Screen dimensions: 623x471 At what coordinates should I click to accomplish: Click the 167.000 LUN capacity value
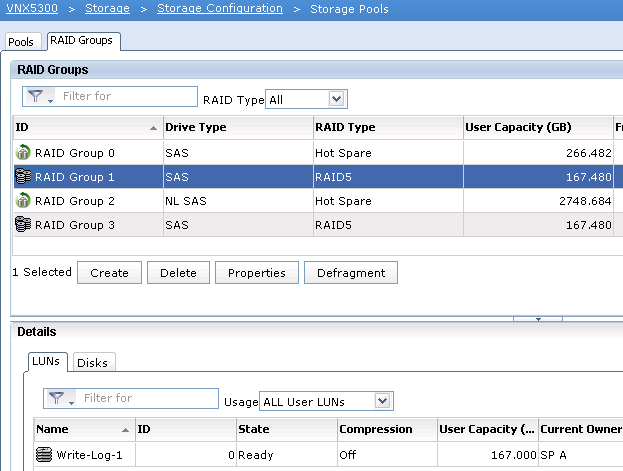click(514, 455)
